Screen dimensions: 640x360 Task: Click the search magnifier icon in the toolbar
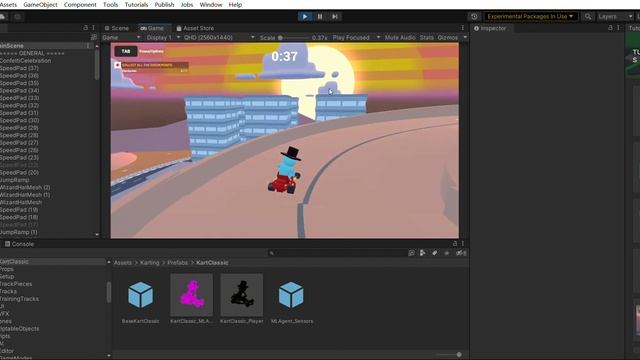[x=588, y=16]
